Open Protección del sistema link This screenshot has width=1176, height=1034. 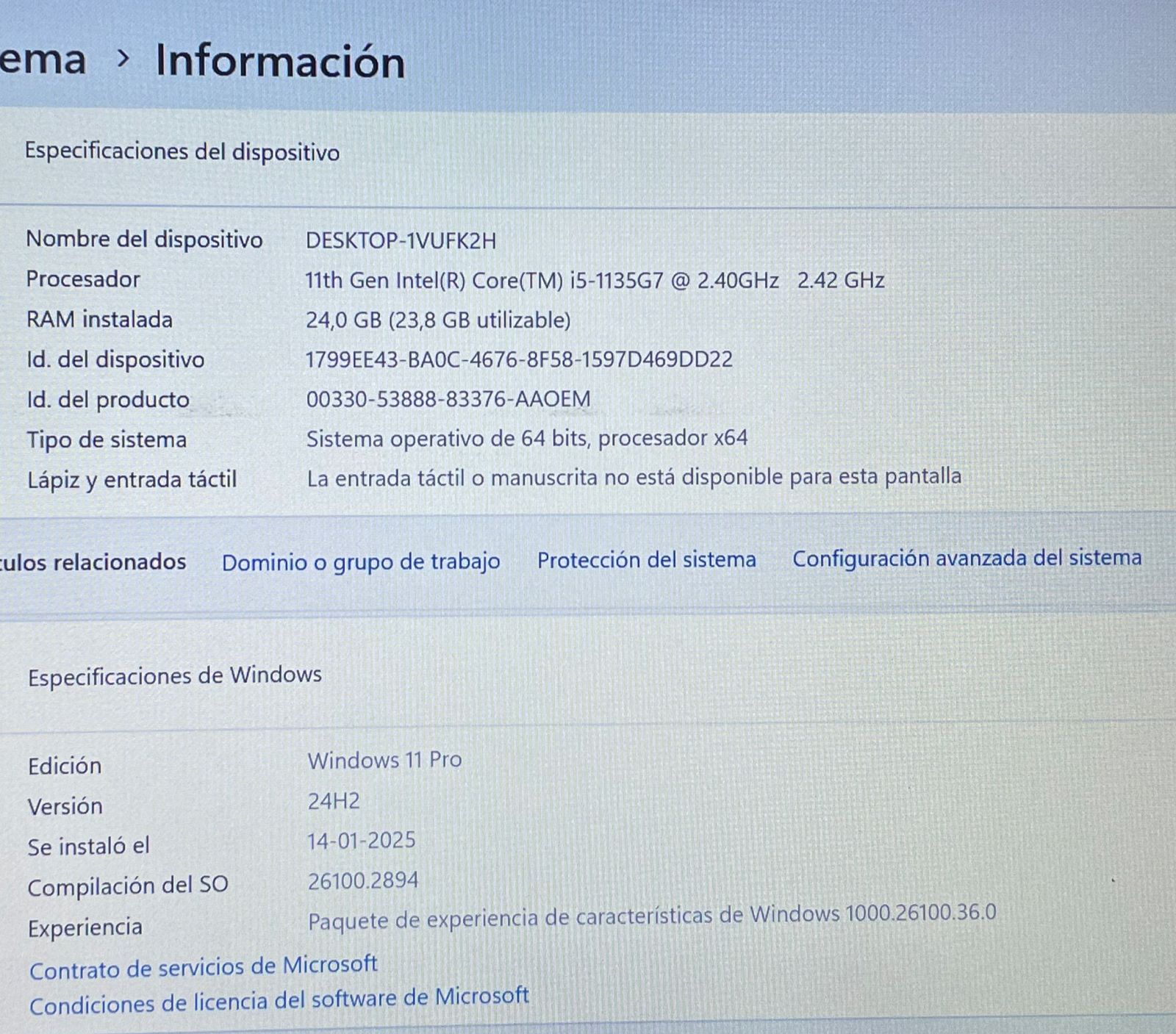click(x=646, y=560)
